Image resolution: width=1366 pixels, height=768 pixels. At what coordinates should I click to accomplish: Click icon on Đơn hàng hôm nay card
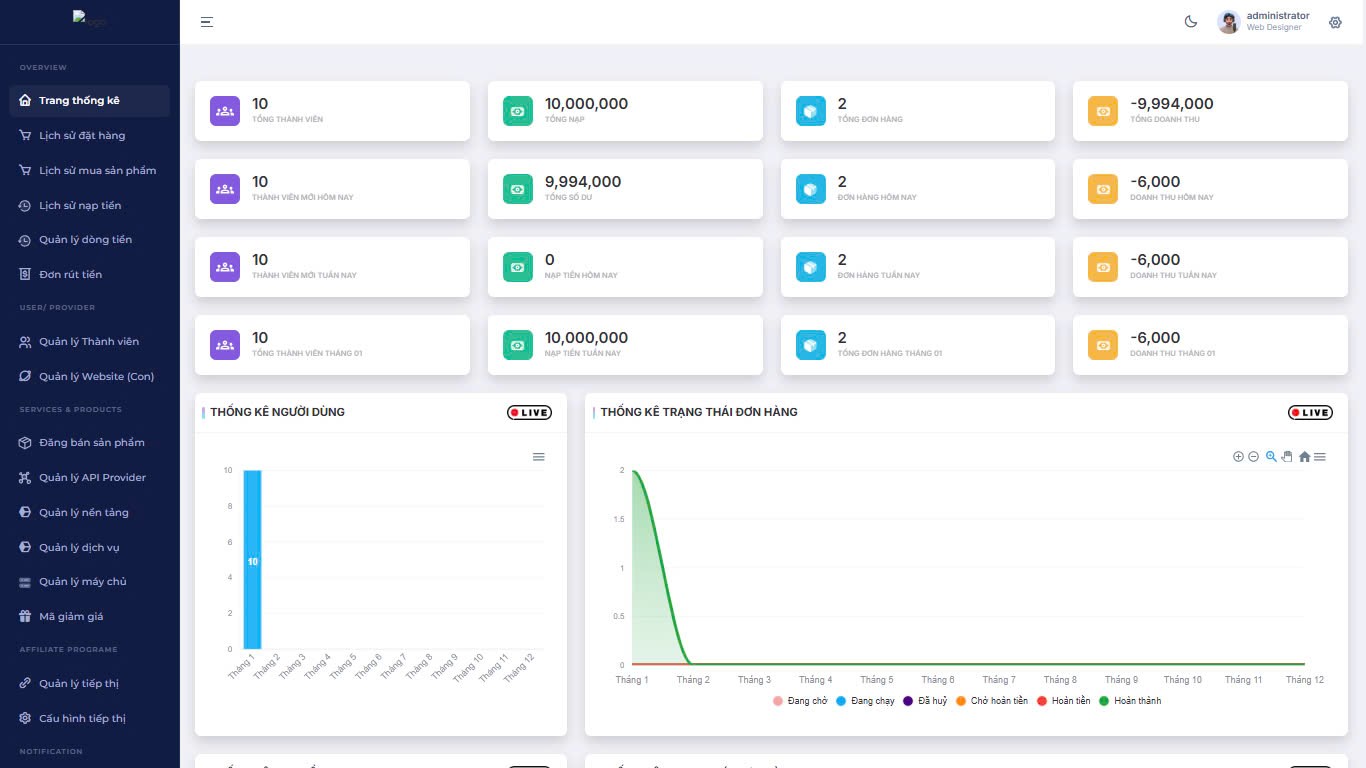[x=811, y=189]
